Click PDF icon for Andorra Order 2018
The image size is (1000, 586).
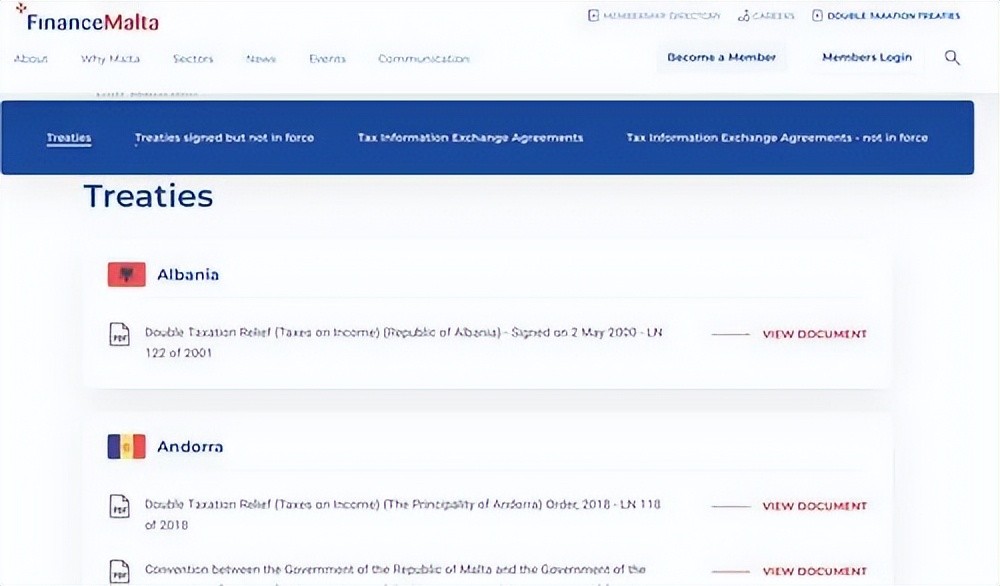[x=119, y=507]
